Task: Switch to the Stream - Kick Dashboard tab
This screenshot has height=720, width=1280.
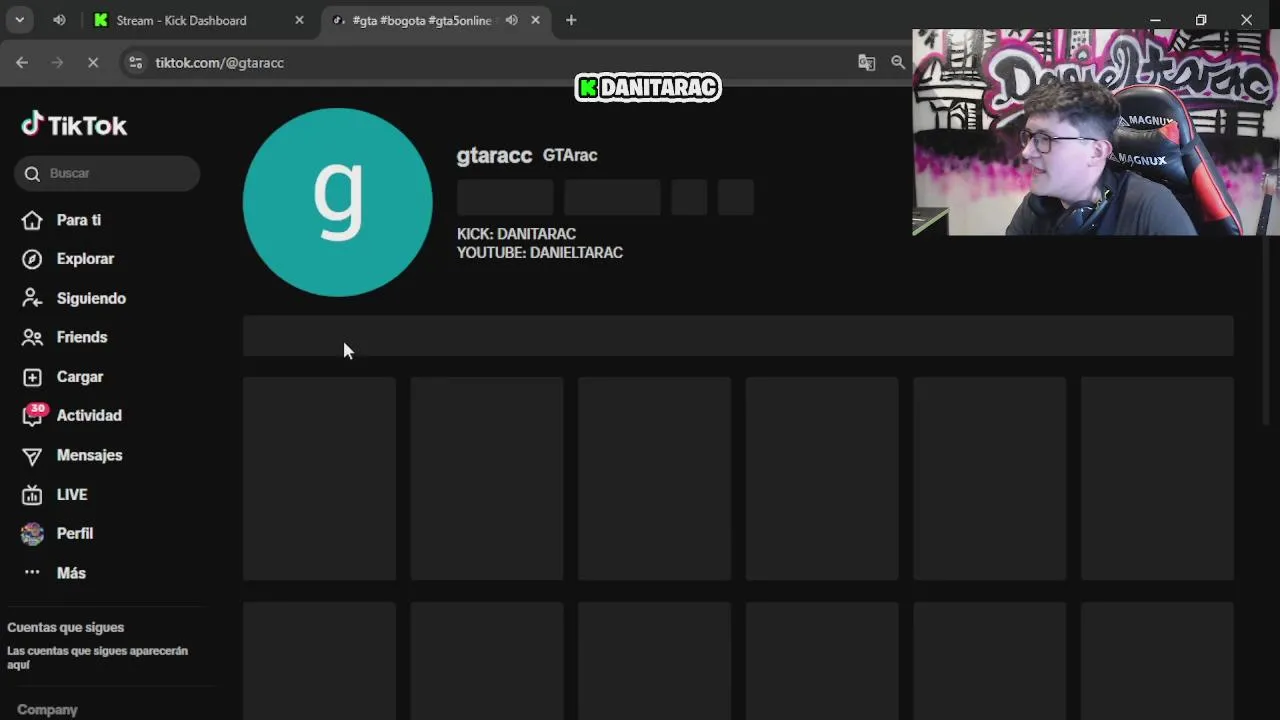Action: tap(198, 20)
